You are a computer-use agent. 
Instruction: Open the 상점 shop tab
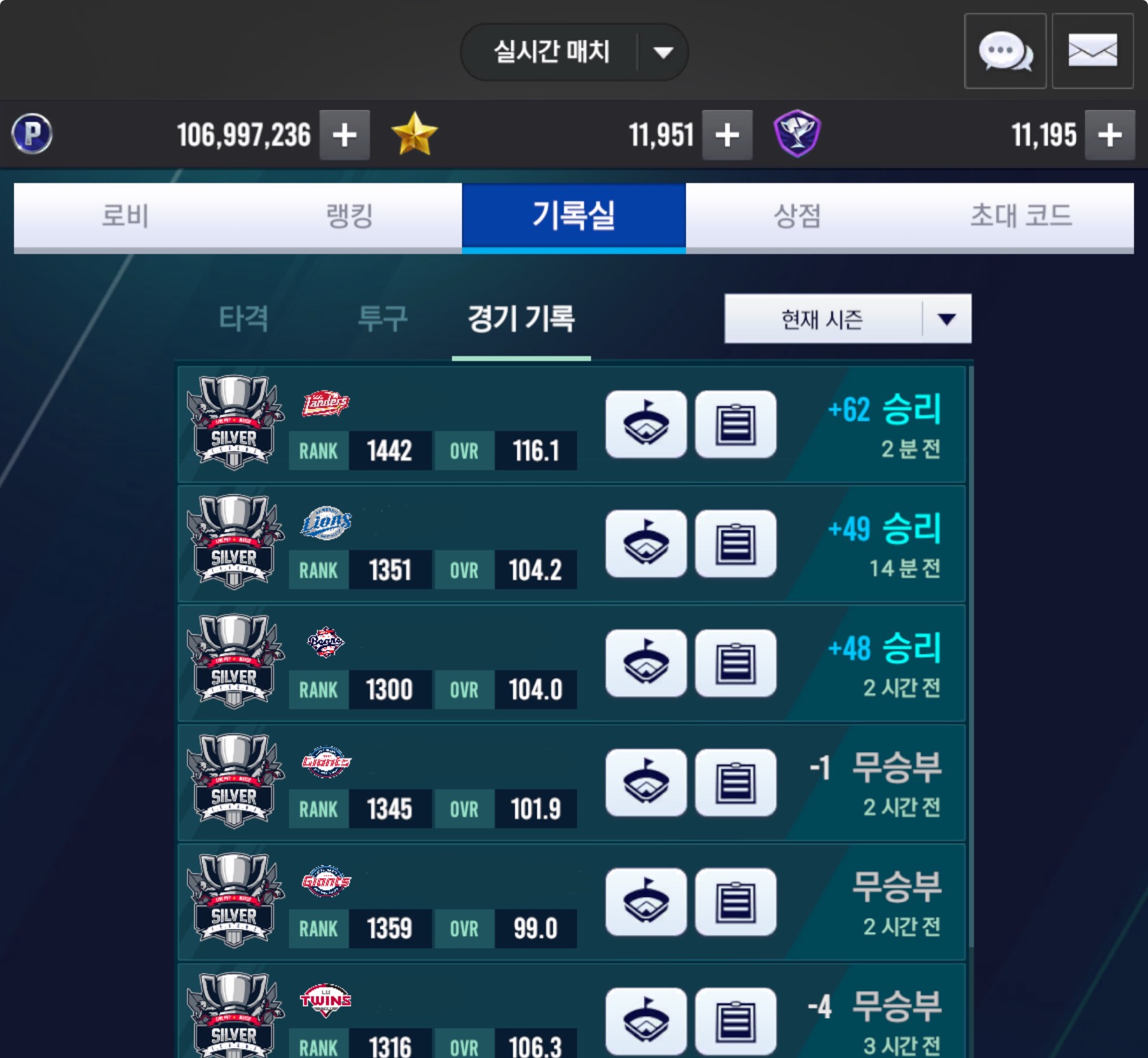tap(797, 216)
